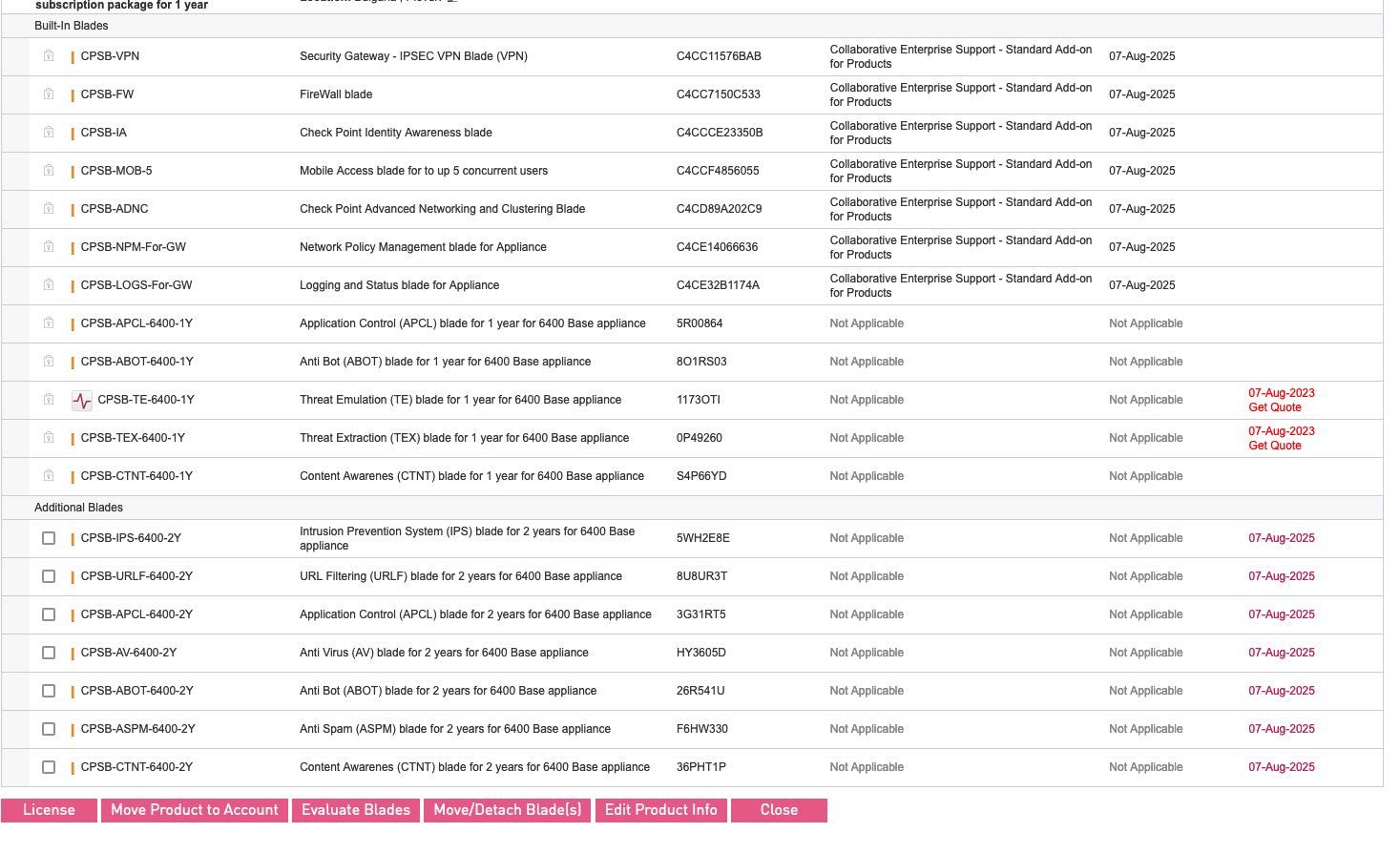Click the 'Additional Blades' section header
Screen dimensions: 1400x853
click(78, 508)
